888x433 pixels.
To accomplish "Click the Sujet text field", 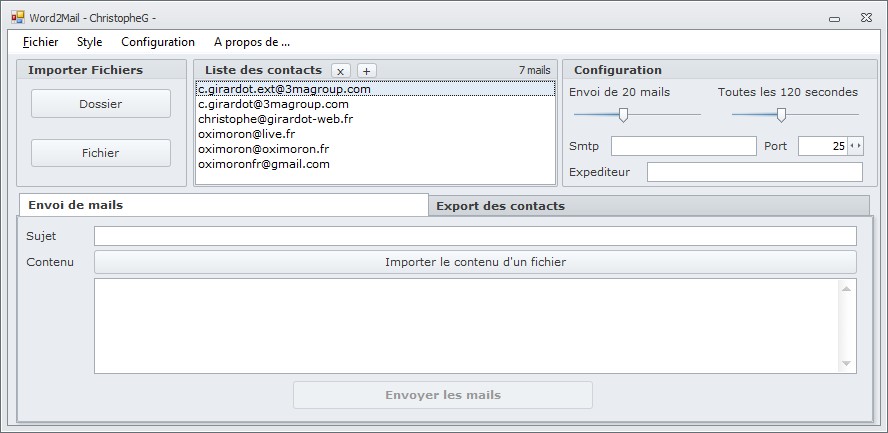I will 475,236.
